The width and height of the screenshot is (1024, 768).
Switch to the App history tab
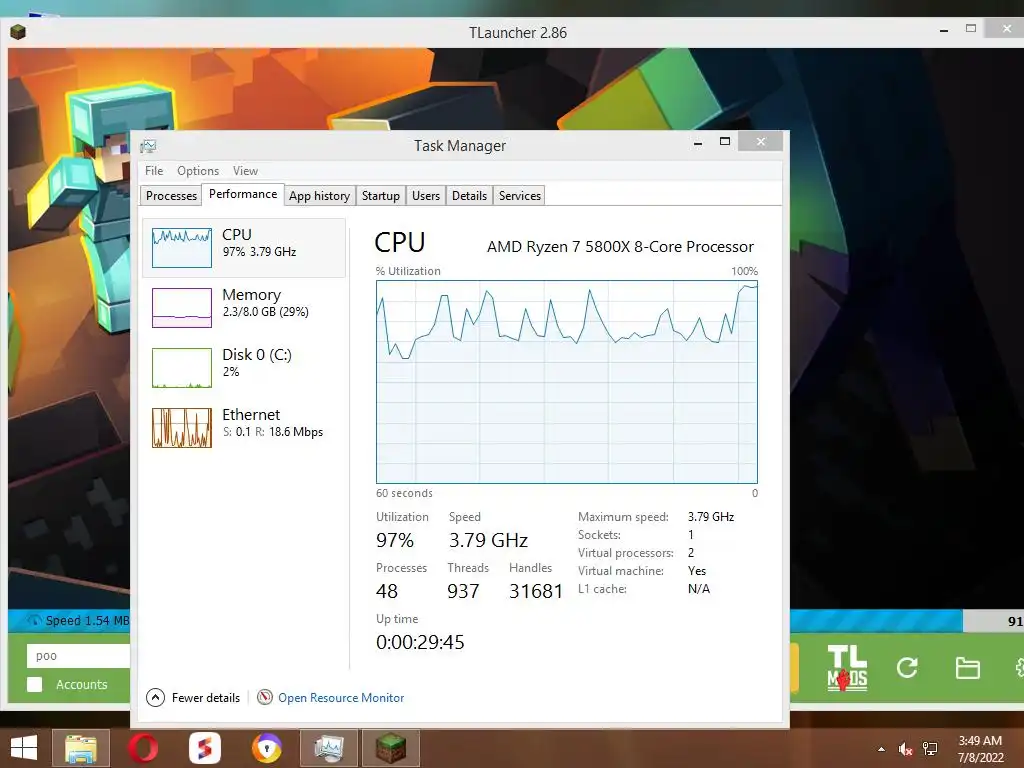319,196
